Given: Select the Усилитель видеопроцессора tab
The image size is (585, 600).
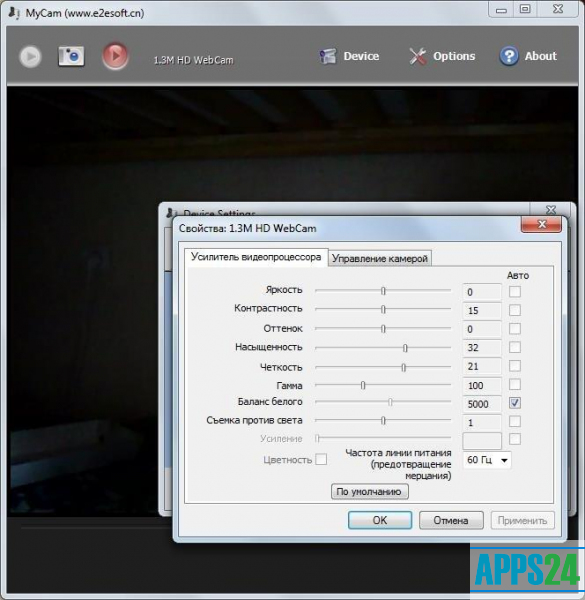Looking at the screenshot, I should (x=256, y=257).
